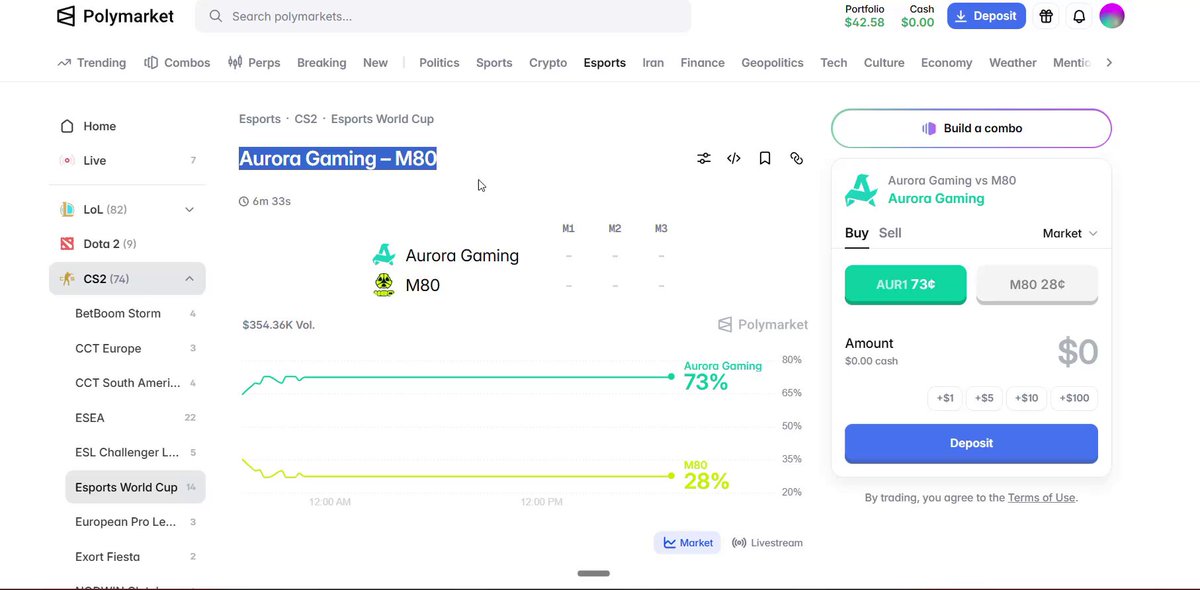Select AUR1 73¢ outcome

[x=906, y=284]
